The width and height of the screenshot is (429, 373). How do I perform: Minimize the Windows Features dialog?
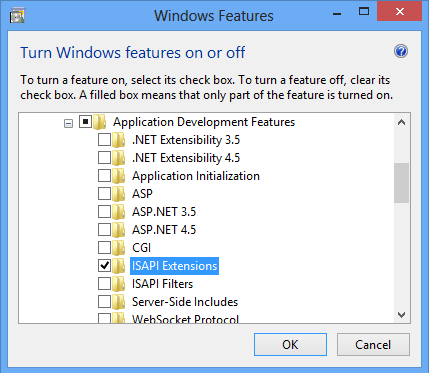337,13
